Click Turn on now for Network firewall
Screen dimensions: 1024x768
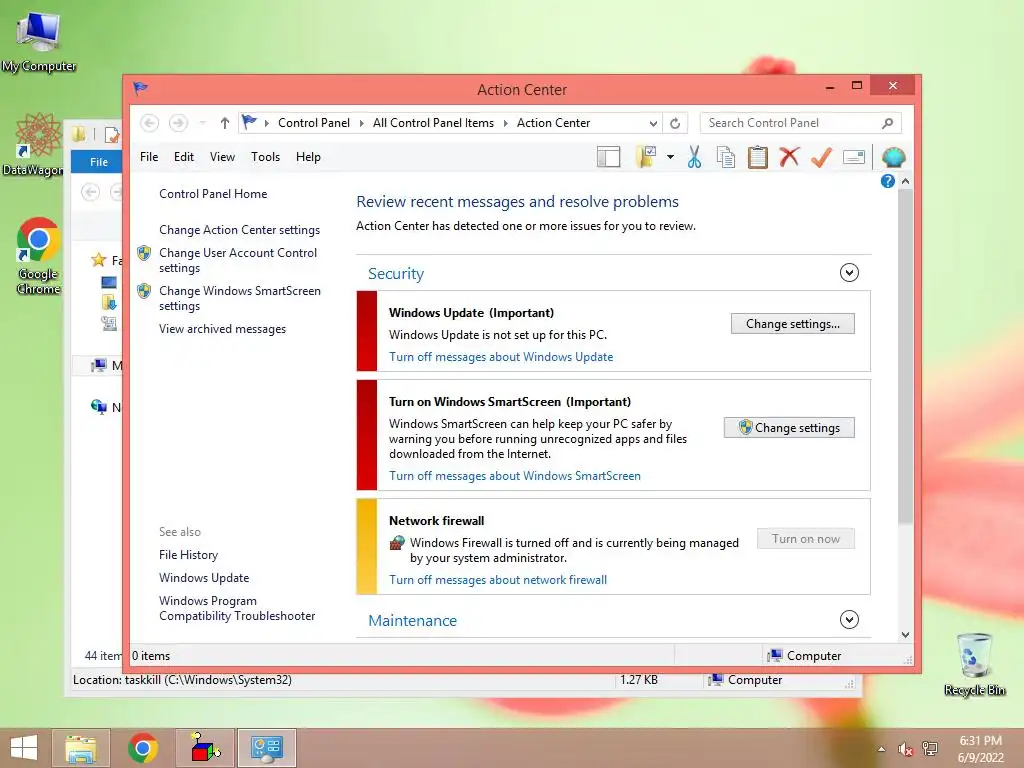[806, 539]
